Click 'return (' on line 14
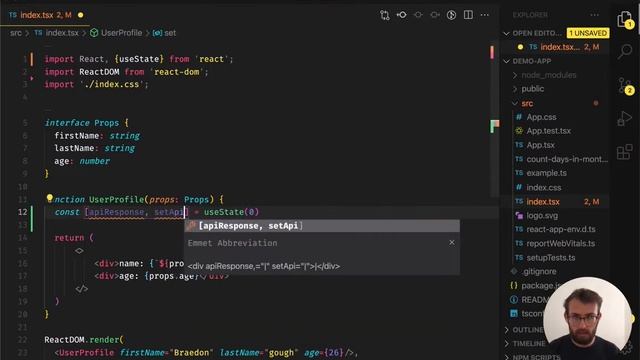The width and height of the screenshot is (640, 360). (74, 238)
